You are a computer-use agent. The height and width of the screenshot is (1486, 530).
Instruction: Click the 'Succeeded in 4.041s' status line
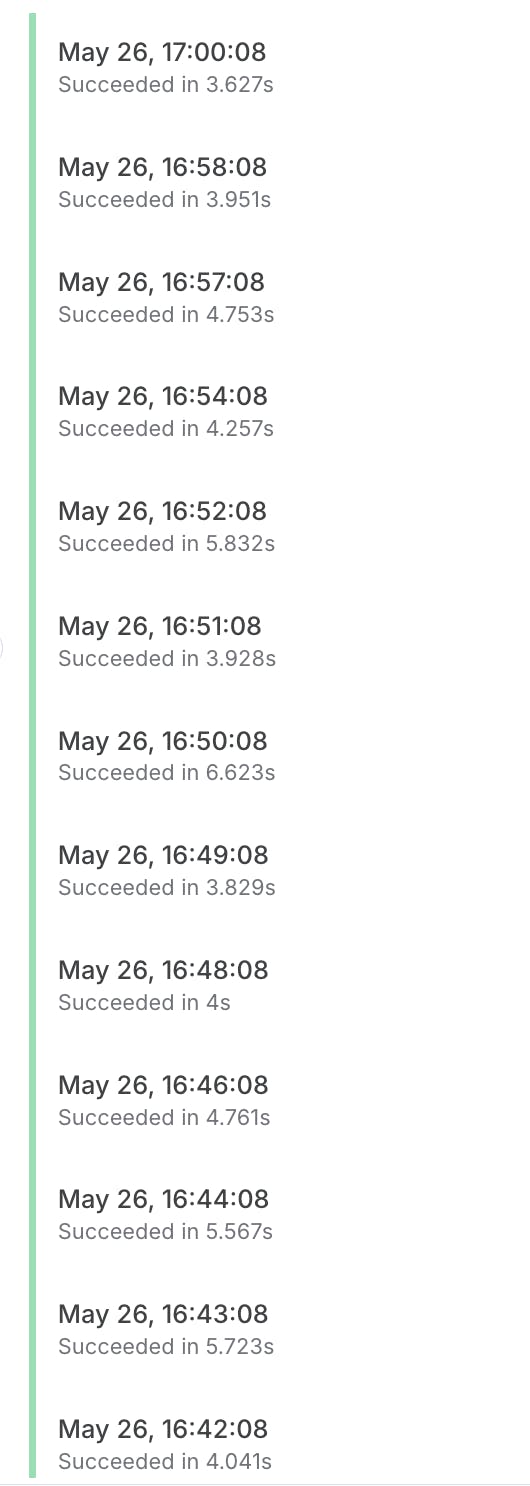[x=165, y=1461]
